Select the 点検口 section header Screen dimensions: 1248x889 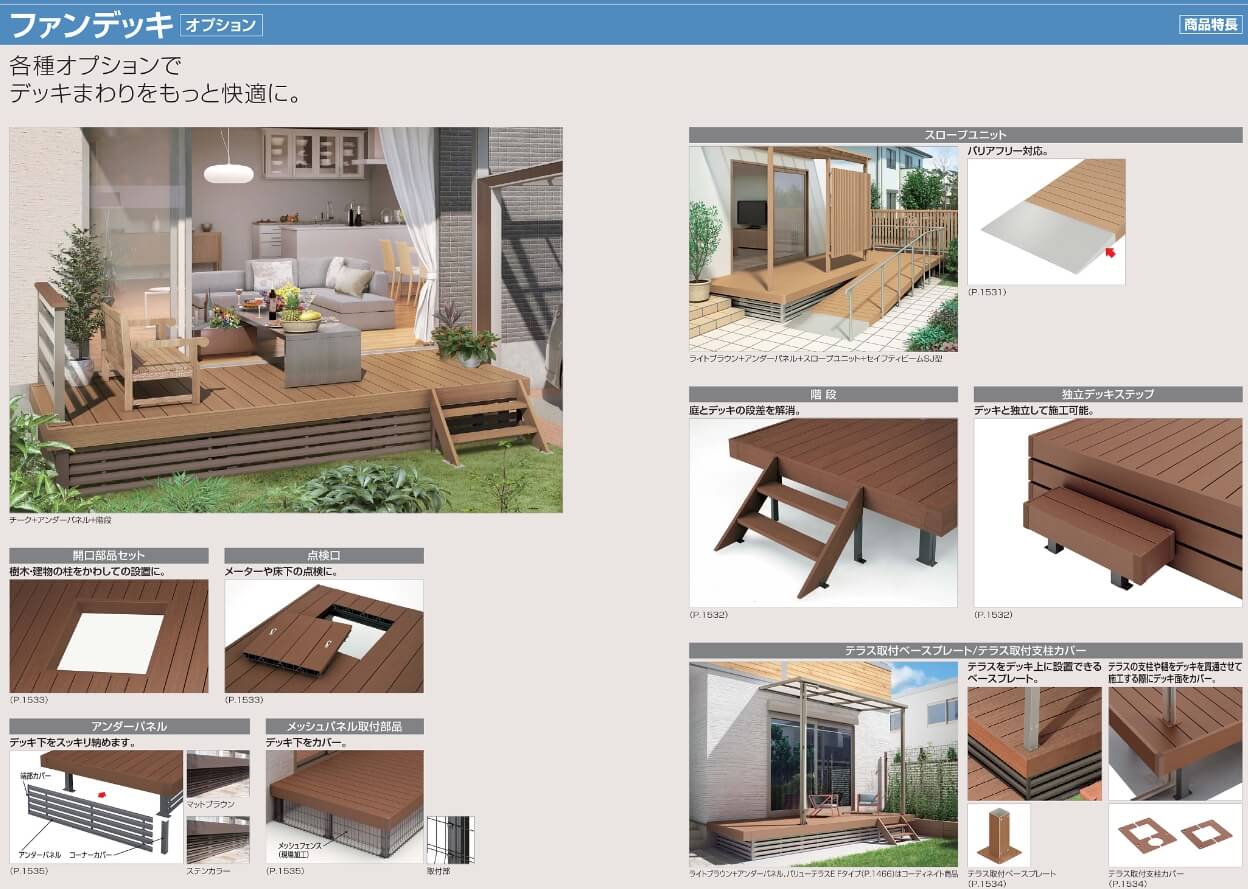[x=324, y=556]
